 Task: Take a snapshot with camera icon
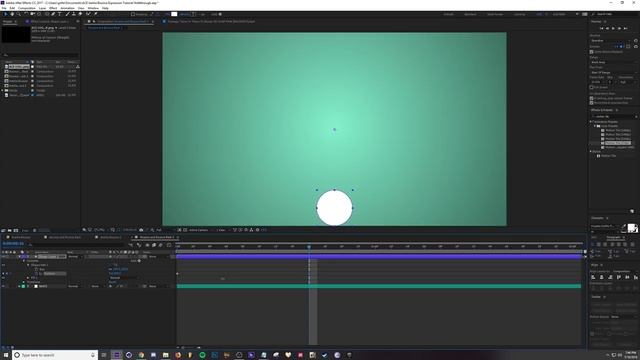coord(141,230)
